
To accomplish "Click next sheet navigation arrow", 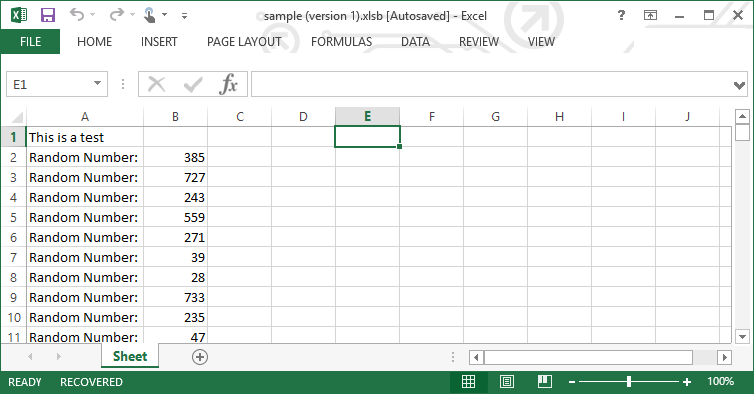I will point(59,356).
